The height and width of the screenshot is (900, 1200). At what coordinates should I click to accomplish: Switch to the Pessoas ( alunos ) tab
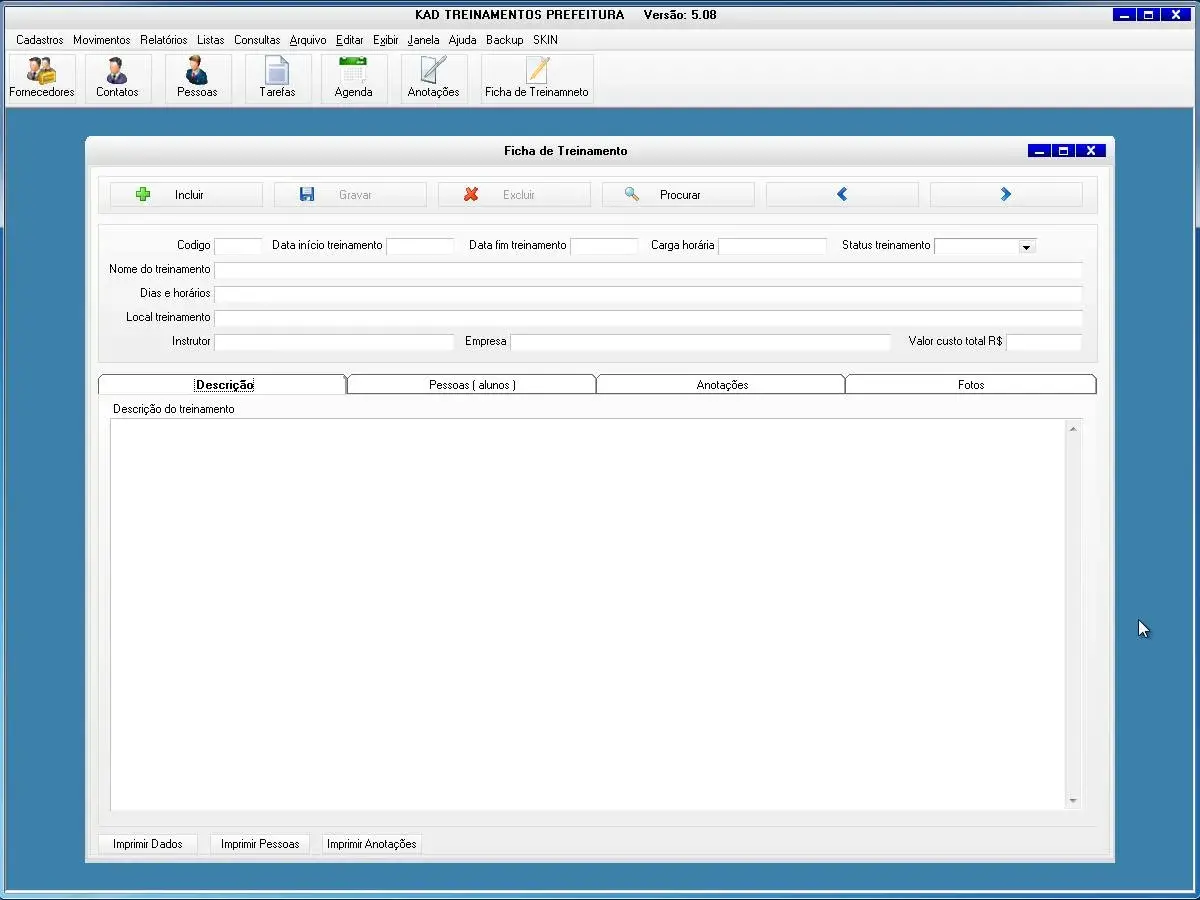(472, 385)
